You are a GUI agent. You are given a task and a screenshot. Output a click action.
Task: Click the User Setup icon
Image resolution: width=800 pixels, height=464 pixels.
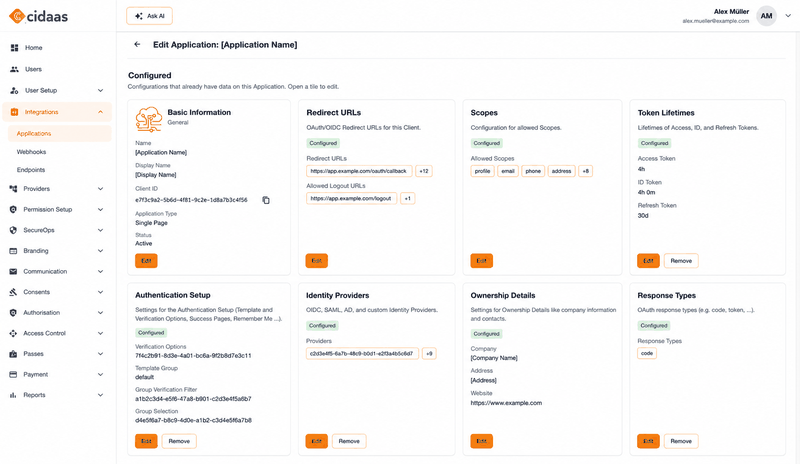pyautogui.click(x=14, y=90)
